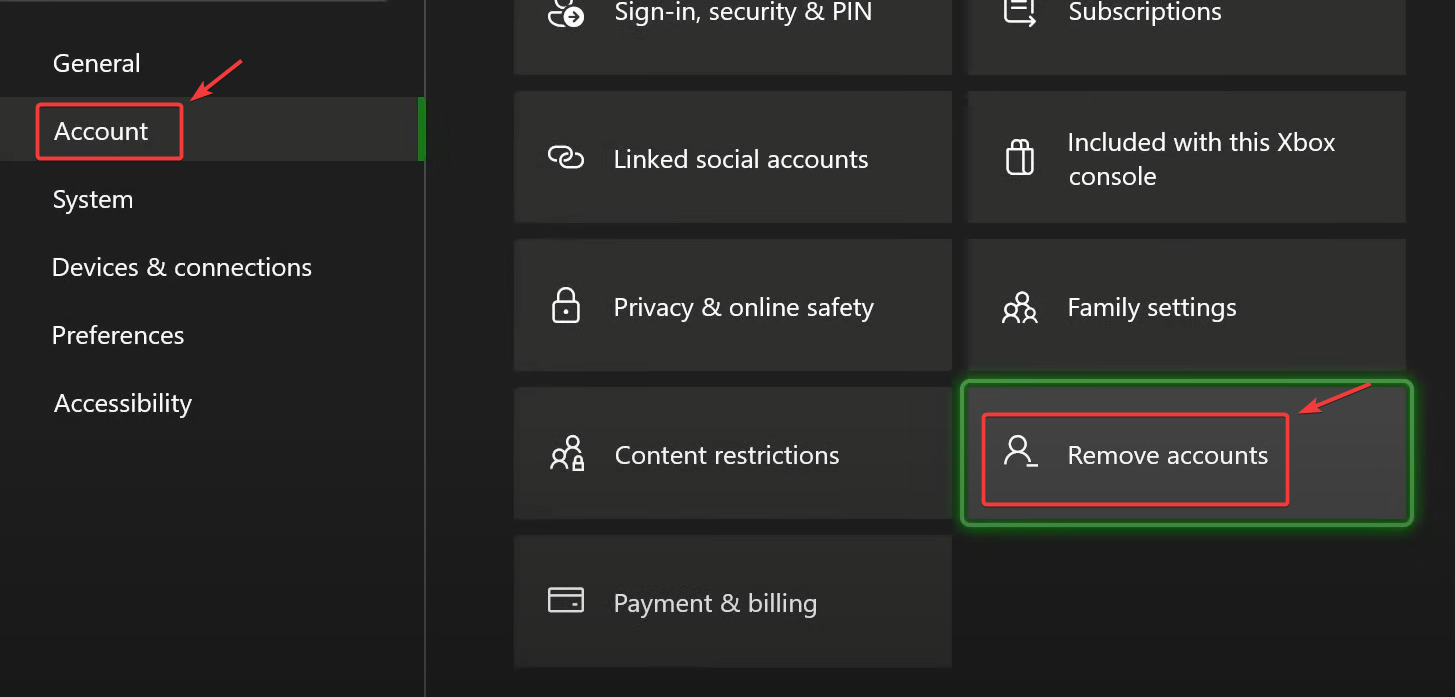The image size is (1455, 697).
Task: Open Devices & connections category
Action: [182, 267]
